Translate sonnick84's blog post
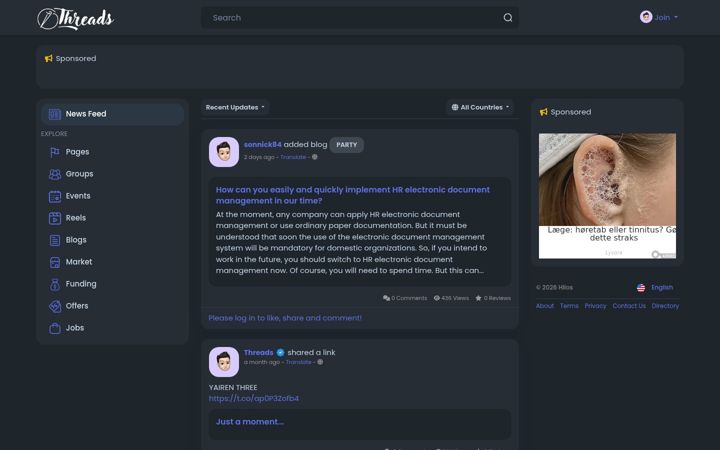720x450 pixels. (x=293, y=157)
